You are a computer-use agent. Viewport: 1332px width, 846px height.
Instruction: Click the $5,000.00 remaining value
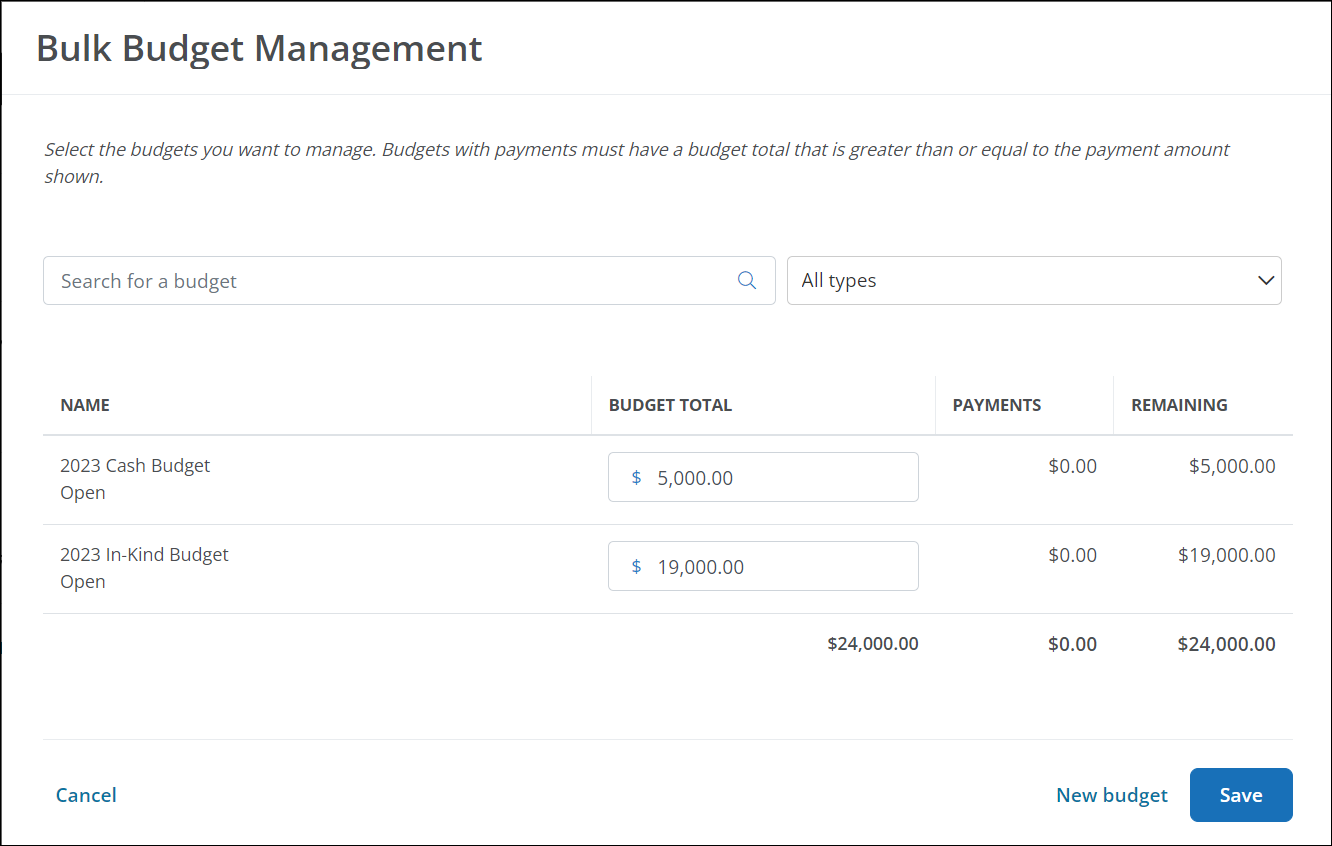coord(1232,466)
